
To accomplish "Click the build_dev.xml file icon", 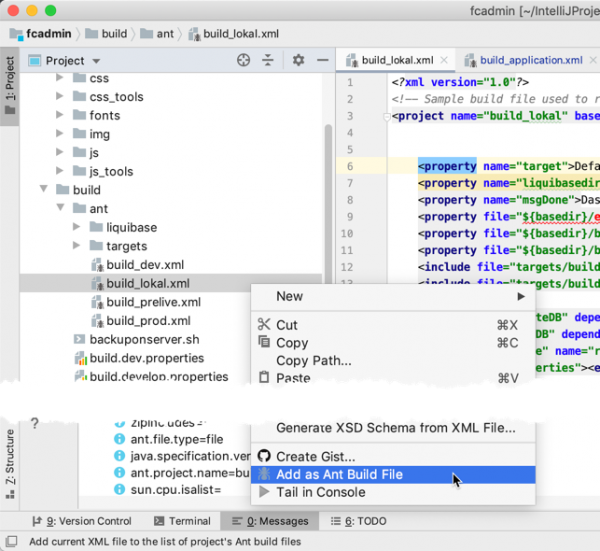I will pos(97,265).
